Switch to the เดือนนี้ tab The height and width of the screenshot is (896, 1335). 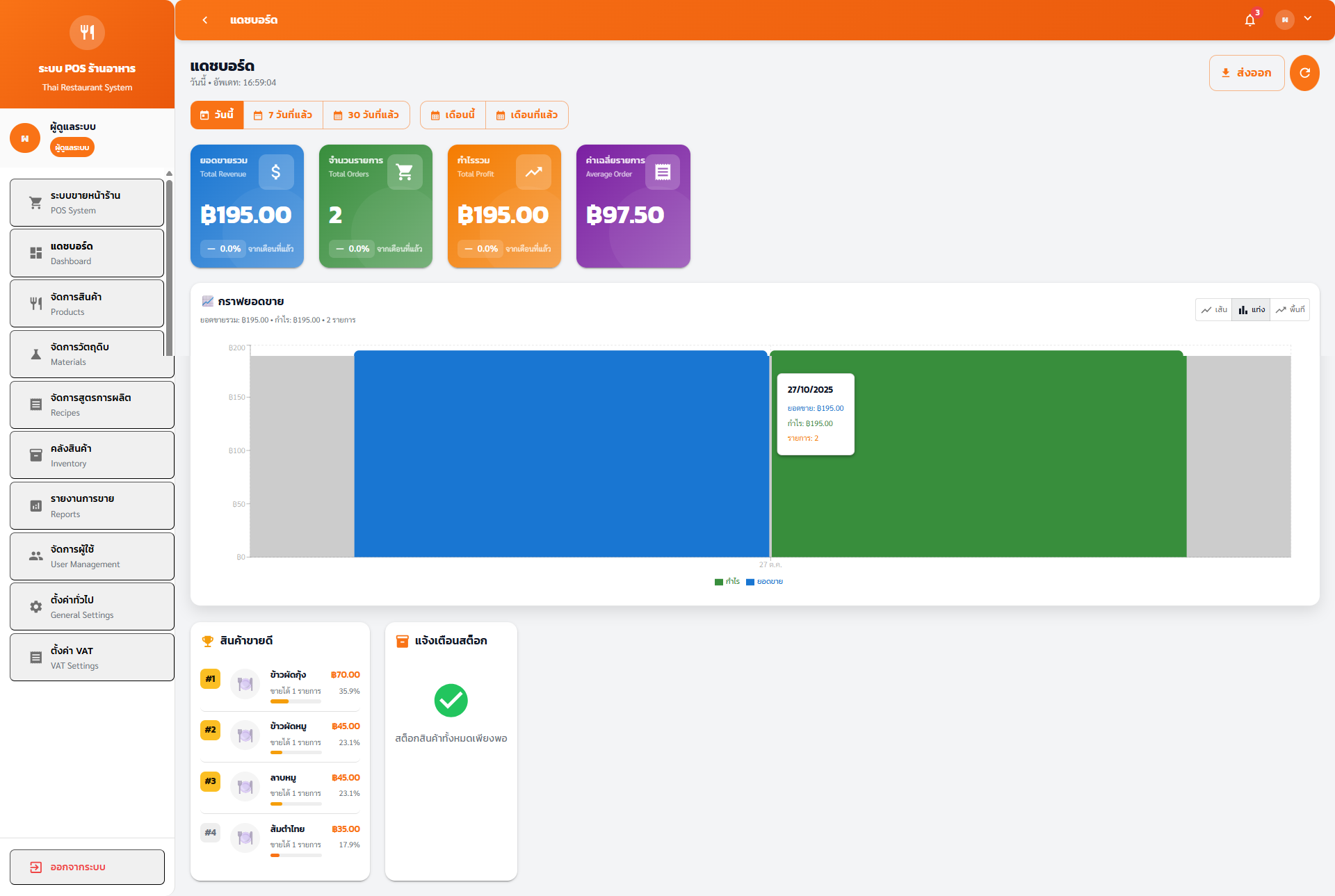[452, 115]
